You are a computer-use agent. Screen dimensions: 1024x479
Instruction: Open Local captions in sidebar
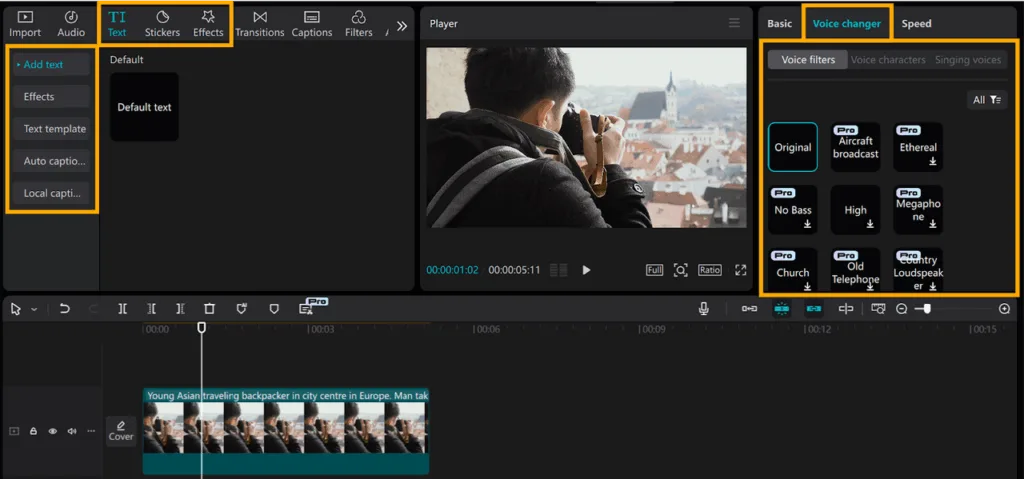[51, 193]
